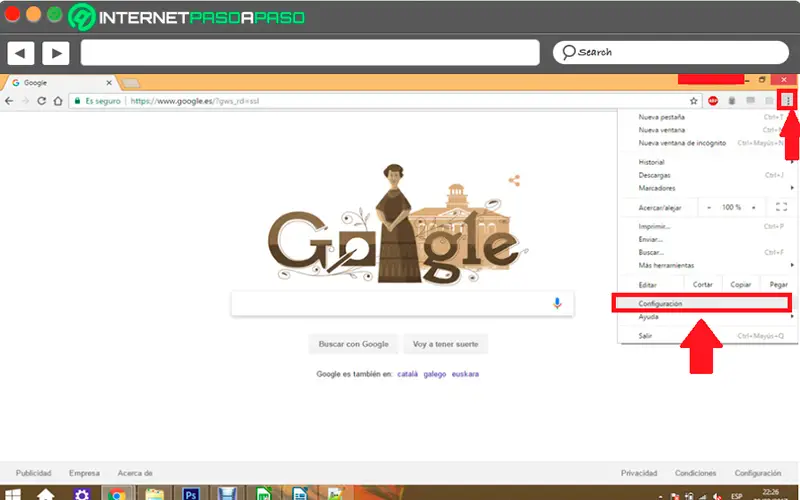Open the Adblock Plus extension icon

pos(713,101)
